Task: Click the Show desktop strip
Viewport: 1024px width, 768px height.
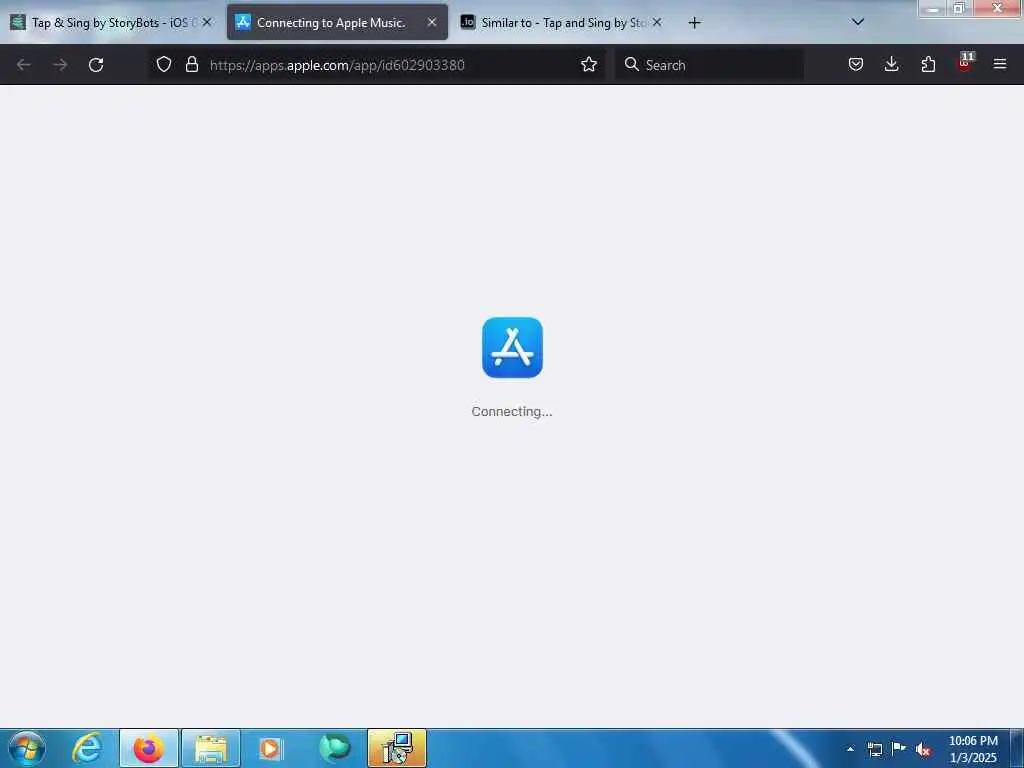Action: (x=1017, y=748)
